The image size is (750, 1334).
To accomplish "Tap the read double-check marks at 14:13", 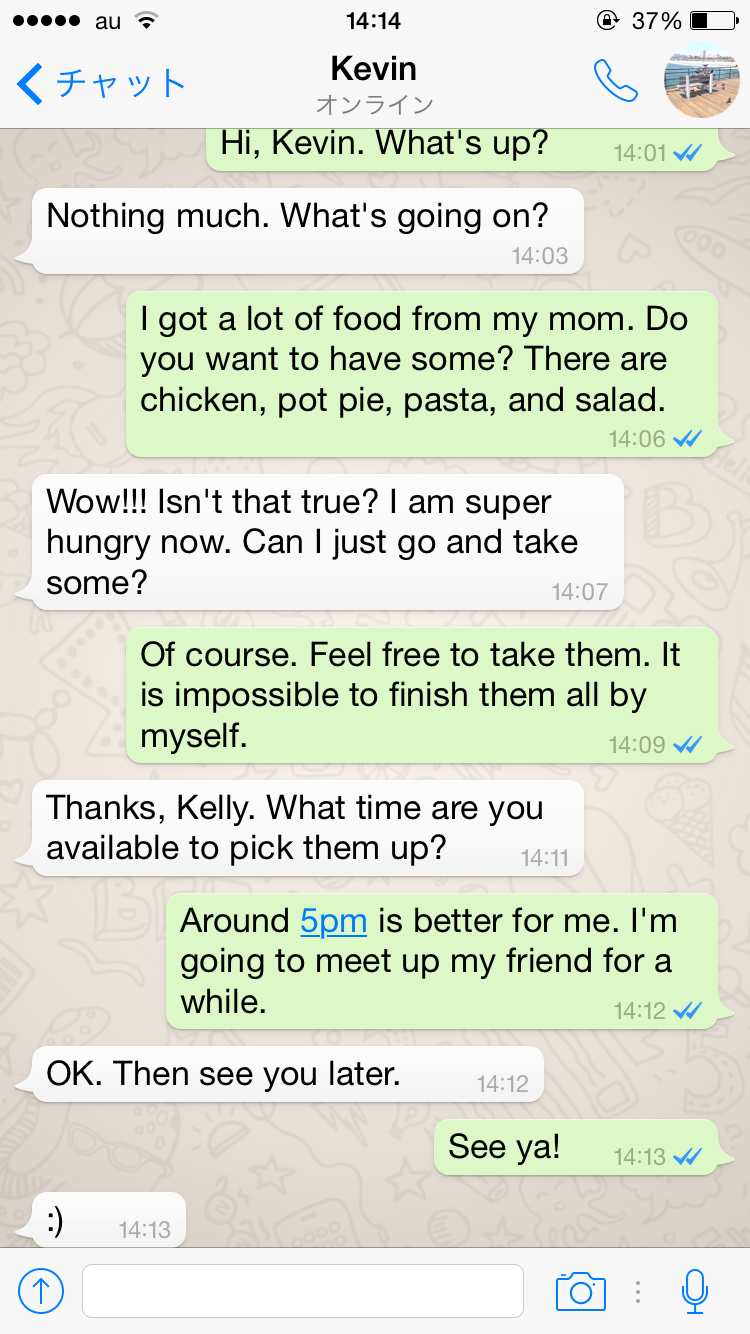I will (688, 1157).
